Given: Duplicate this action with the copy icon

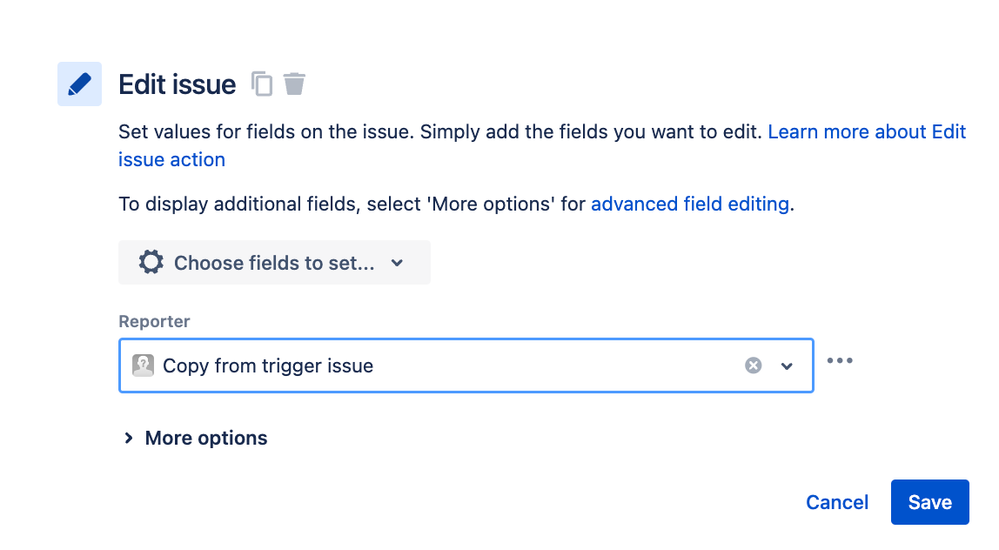Looking at the screenshot, I should pos(262,83).
